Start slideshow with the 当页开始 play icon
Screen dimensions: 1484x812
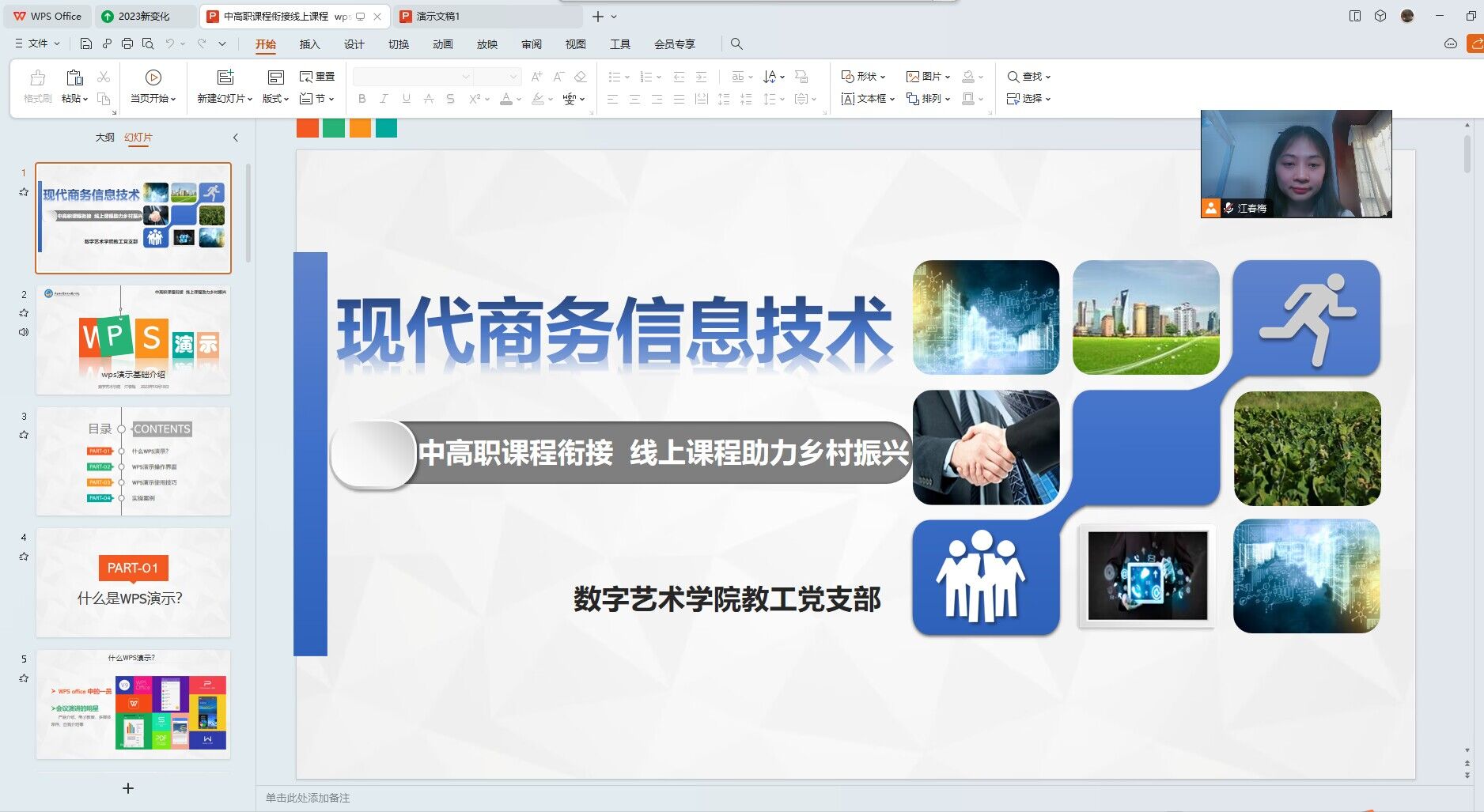click(153, 77)
